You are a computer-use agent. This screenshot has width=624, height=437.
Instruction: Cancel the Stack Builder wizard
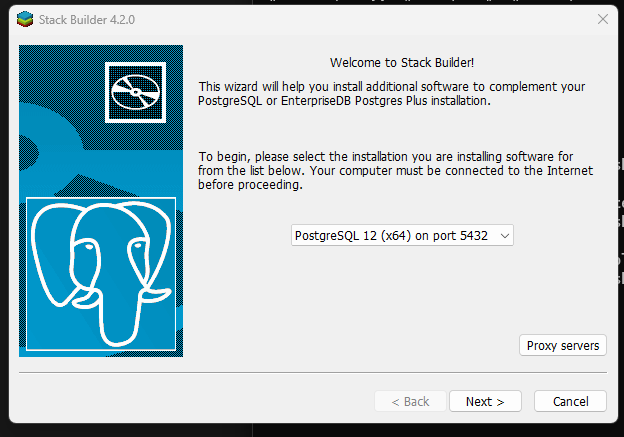point(570,401)
